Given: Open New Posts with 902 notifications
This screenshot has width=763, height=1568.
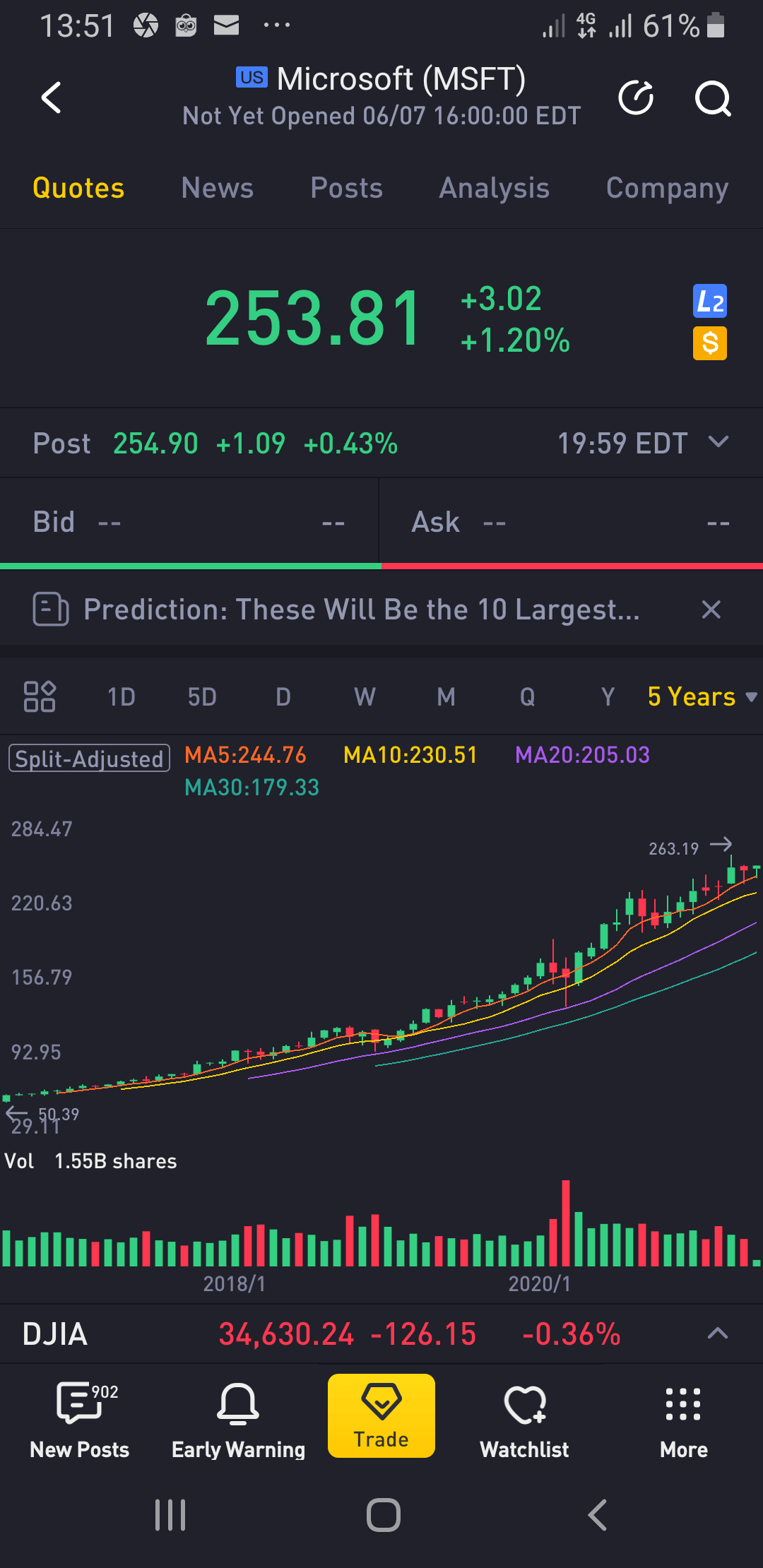Looking at the screenshot, I should click(x=78, y=1415).
